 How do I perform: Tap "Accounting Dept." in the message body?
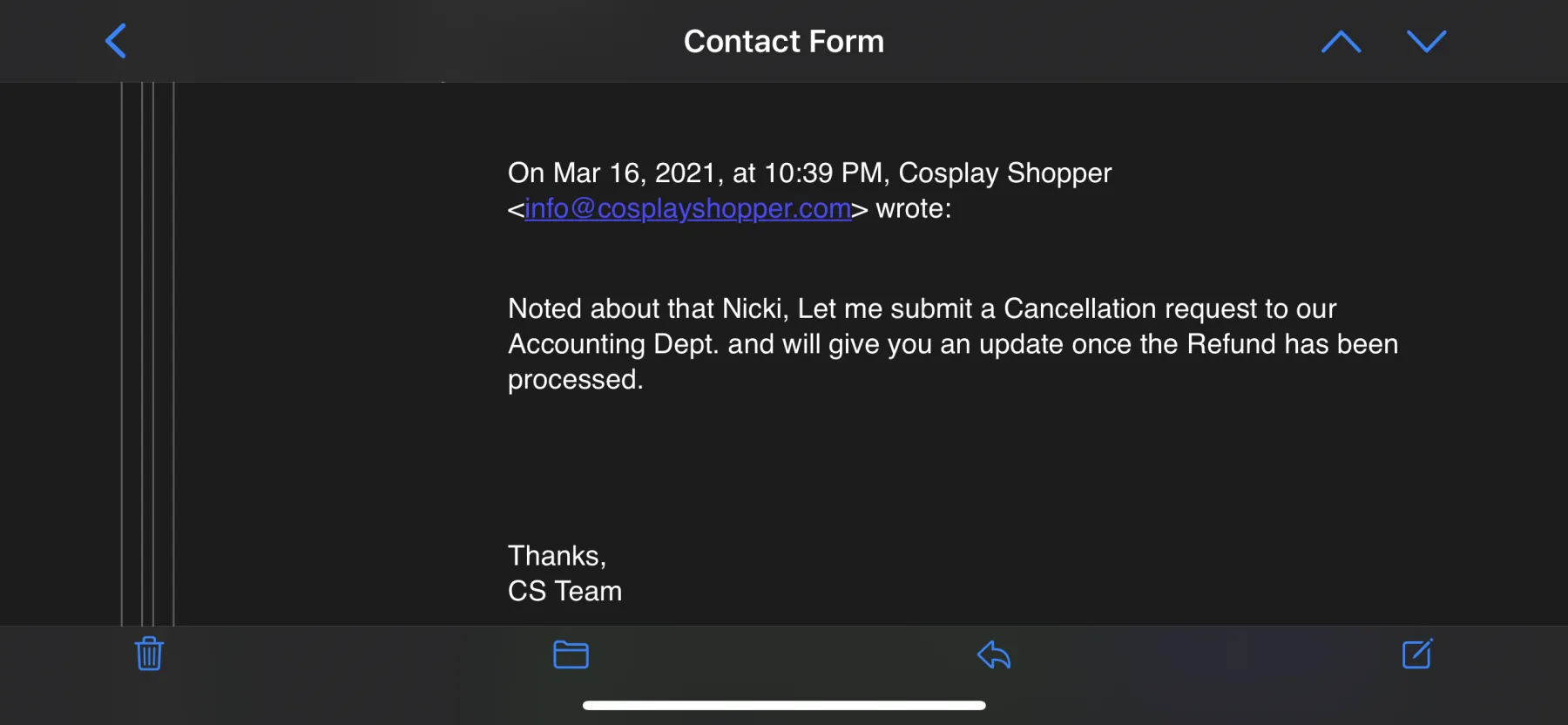point(613,344)
